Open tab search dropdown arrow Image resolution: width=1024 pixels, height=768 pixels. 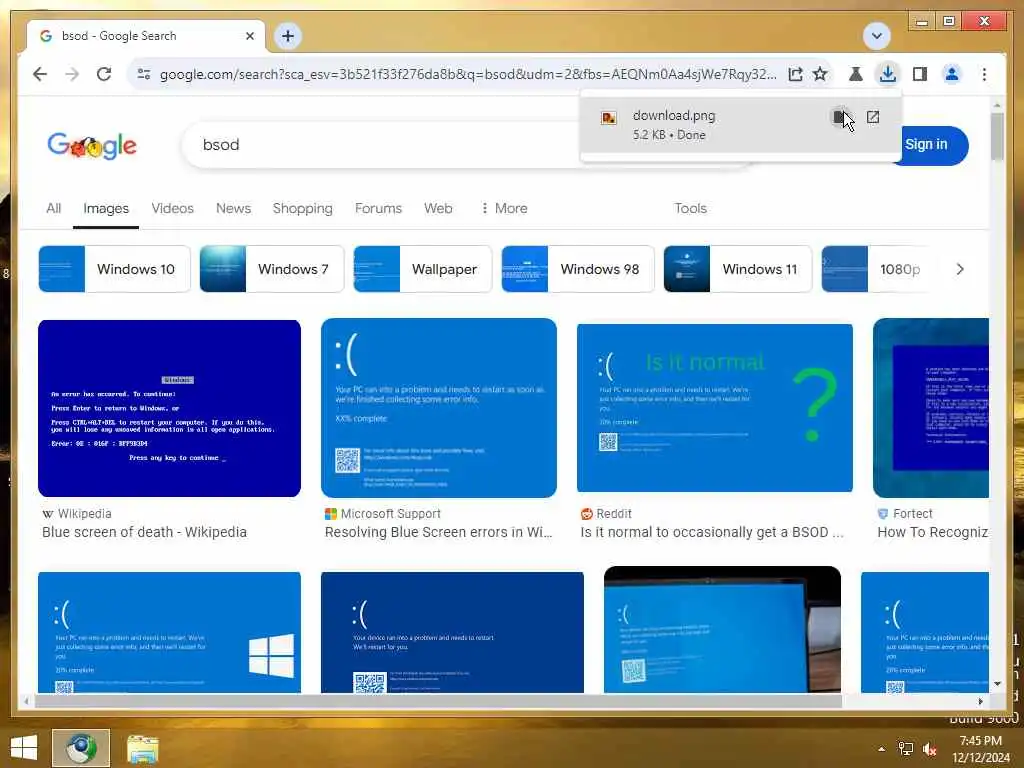(876, 36)
